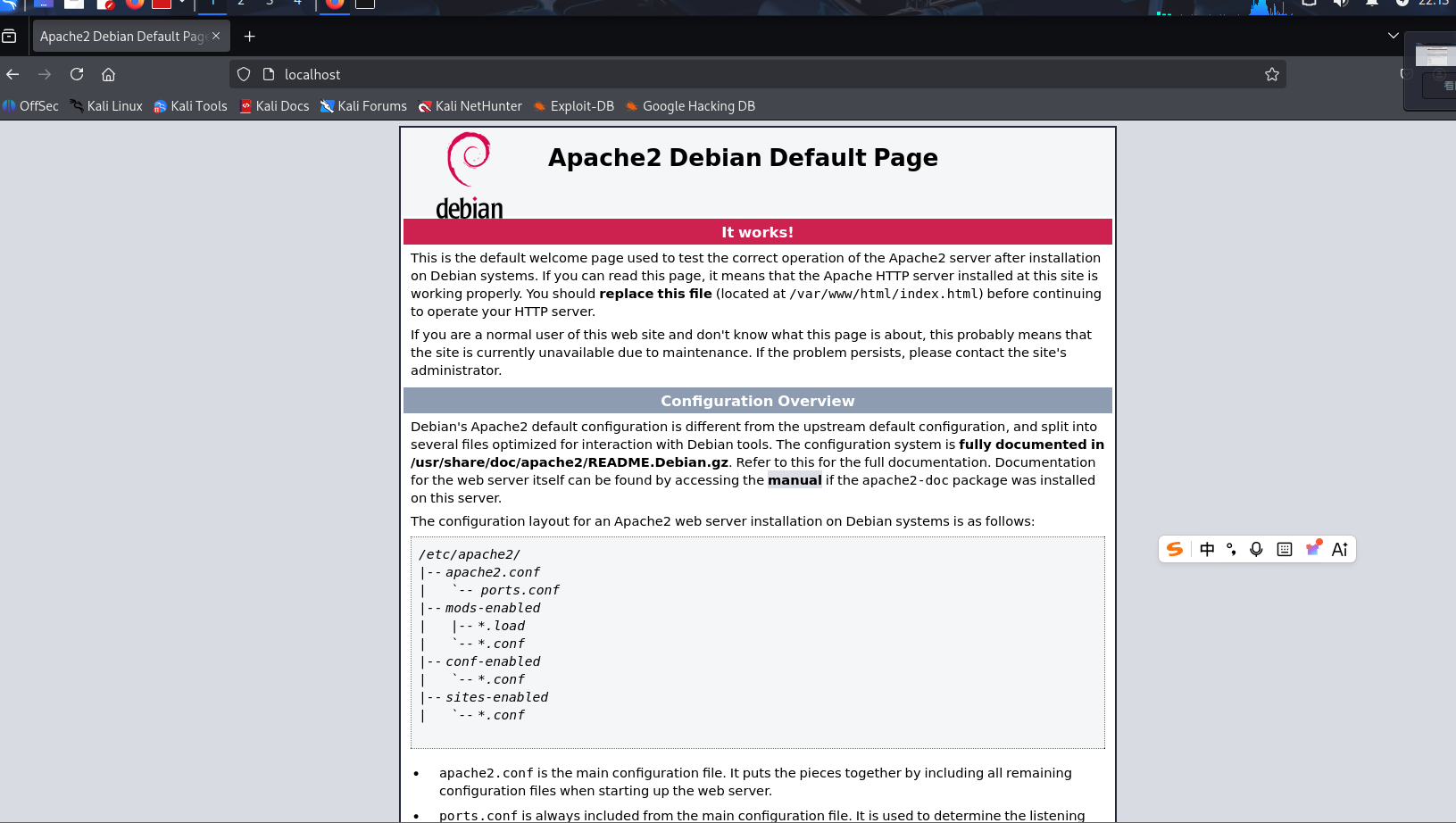The image size is (1456, 823).
Task: Go to the browser home page
Action: [x=109, y=74]
